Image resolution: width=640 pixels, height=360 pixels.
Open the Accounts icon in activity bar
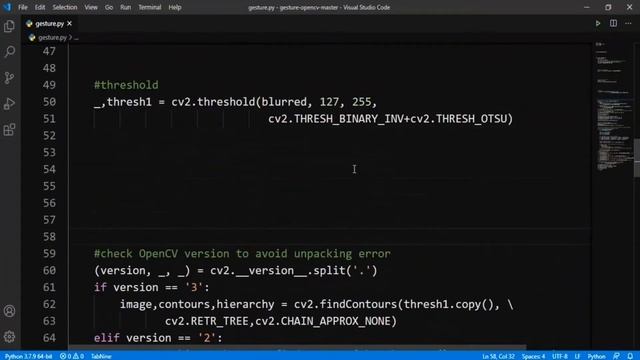[9, 311]
